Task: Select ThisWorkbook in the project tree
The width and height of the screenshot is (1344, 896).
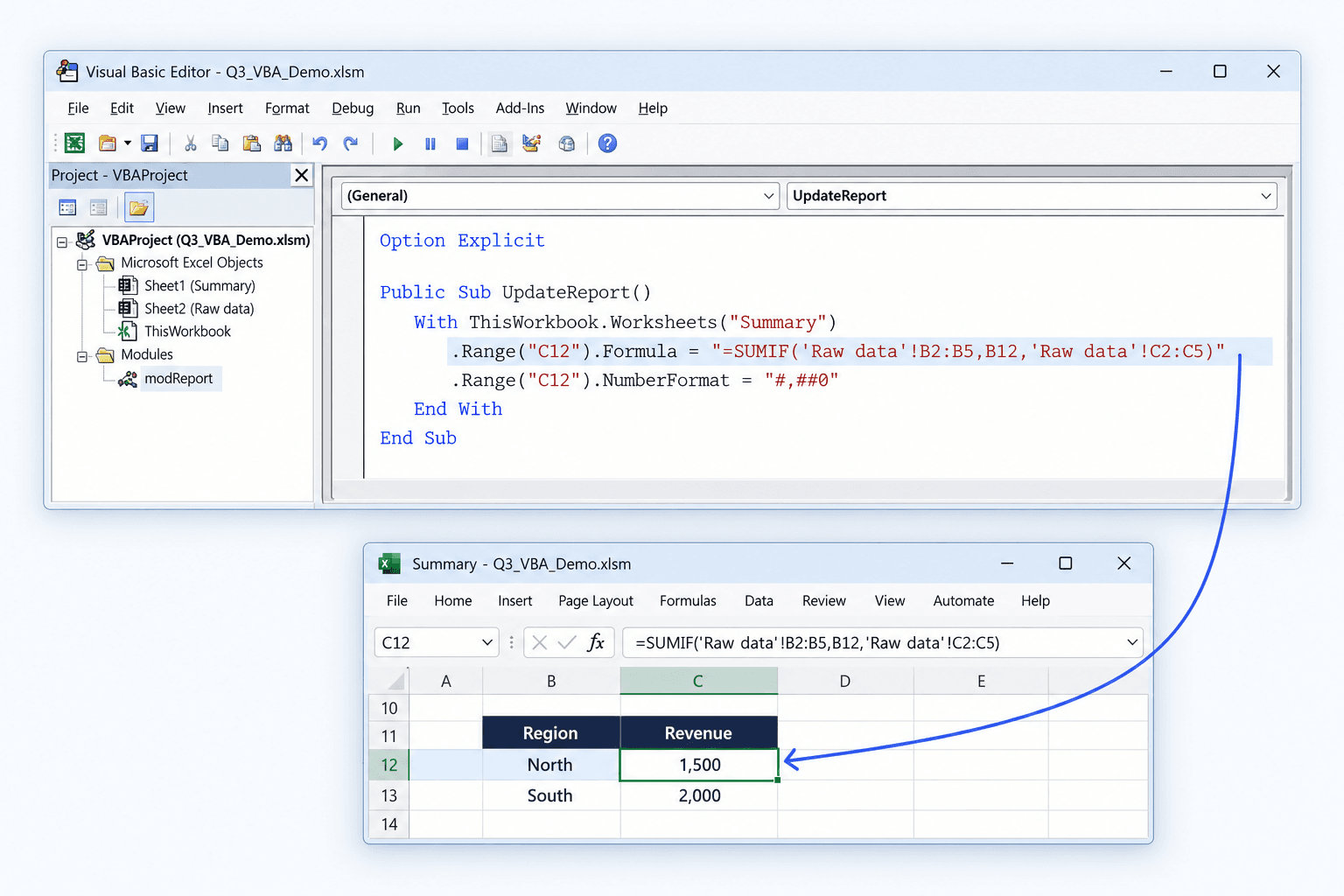Action: [187, 332]
